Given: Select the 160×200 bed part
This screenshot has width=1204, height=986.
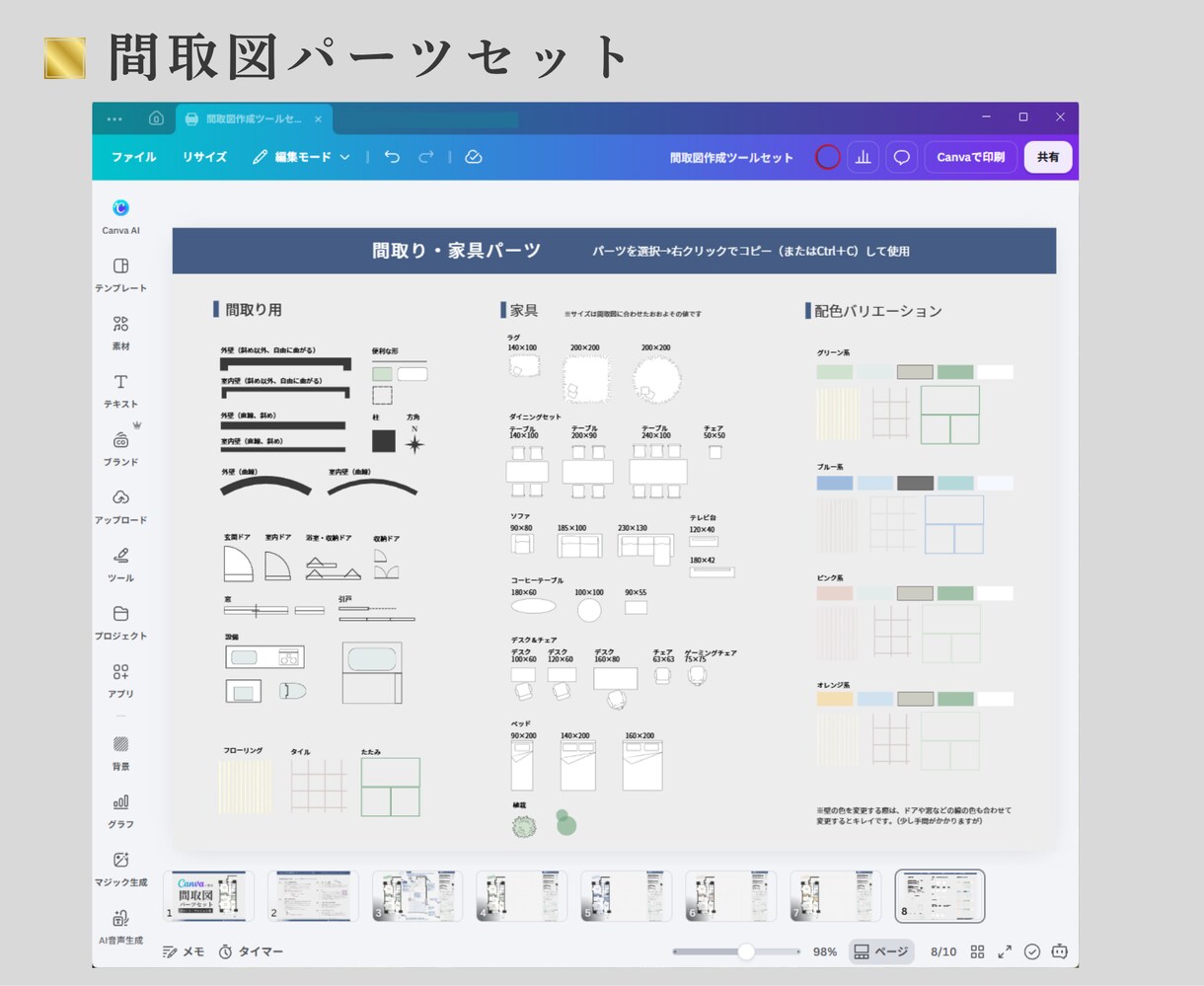Looking at the screenshot, I should click(x=642, y=766).
